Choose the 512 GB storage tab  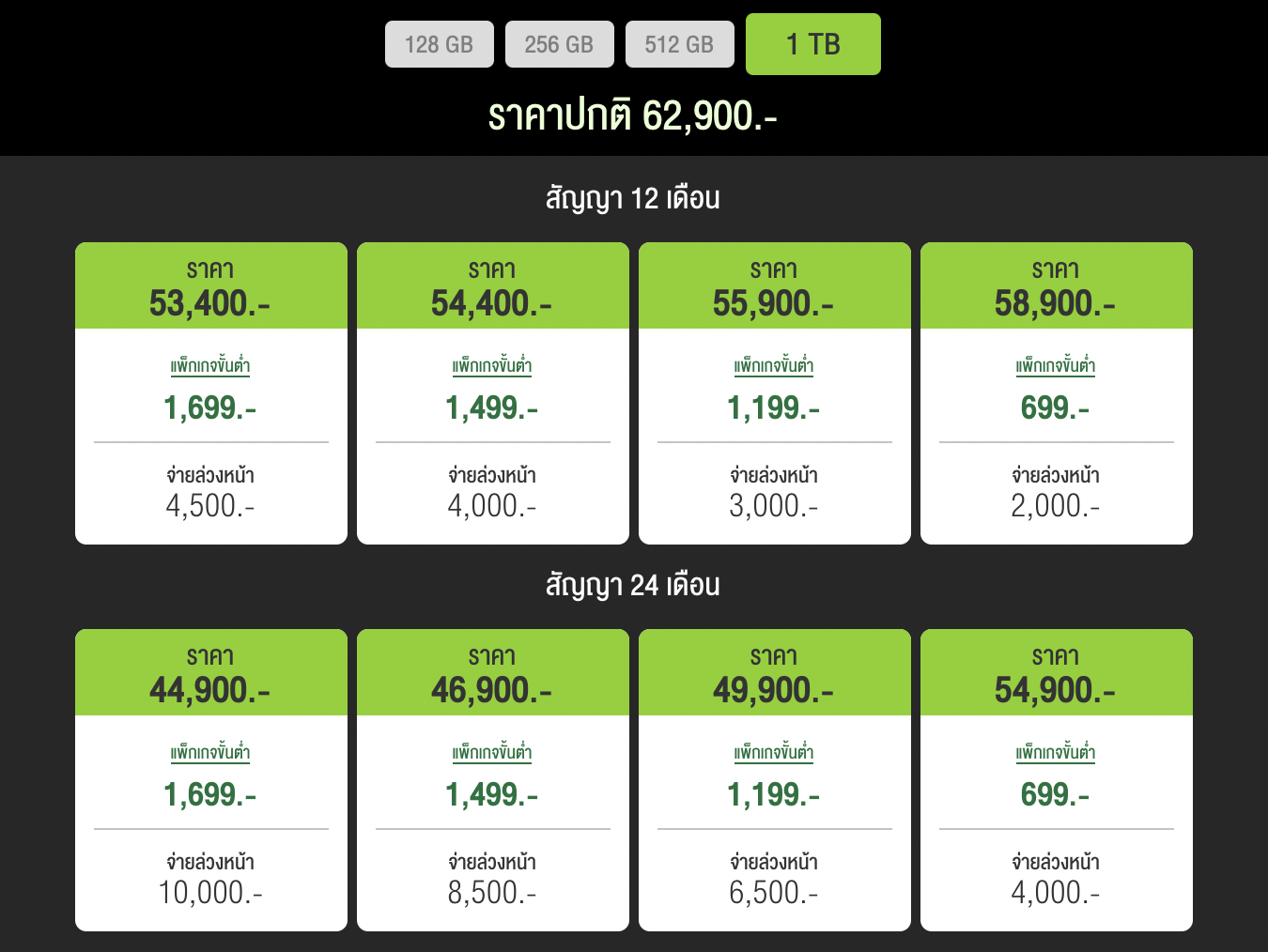[x=679, y=44]
